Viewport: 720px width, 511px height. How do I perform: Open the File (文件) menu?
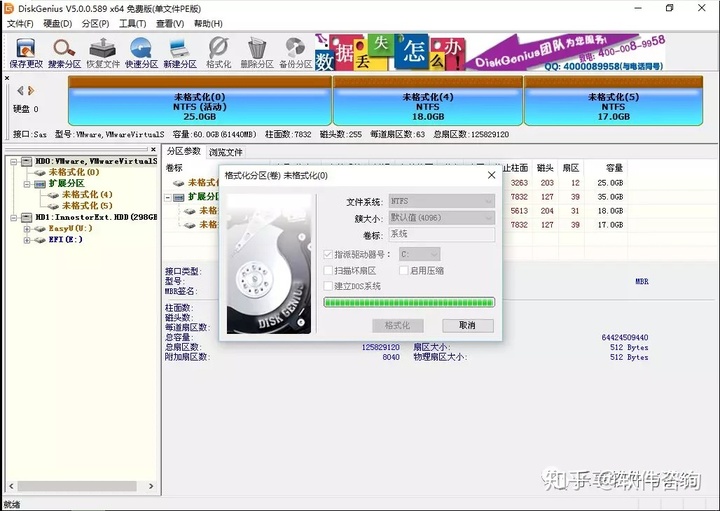20,23
